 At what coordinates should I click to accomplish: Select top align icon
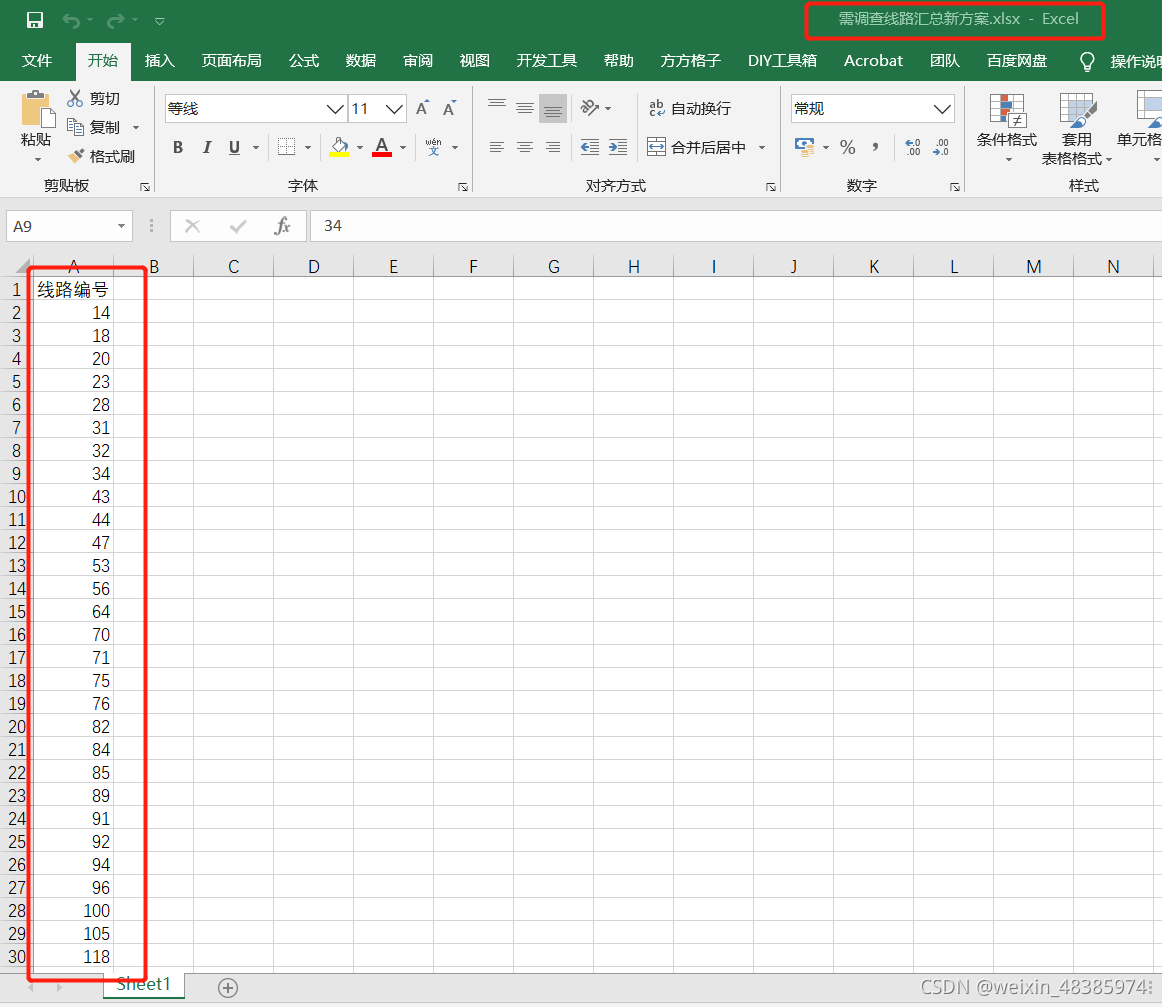497,108
